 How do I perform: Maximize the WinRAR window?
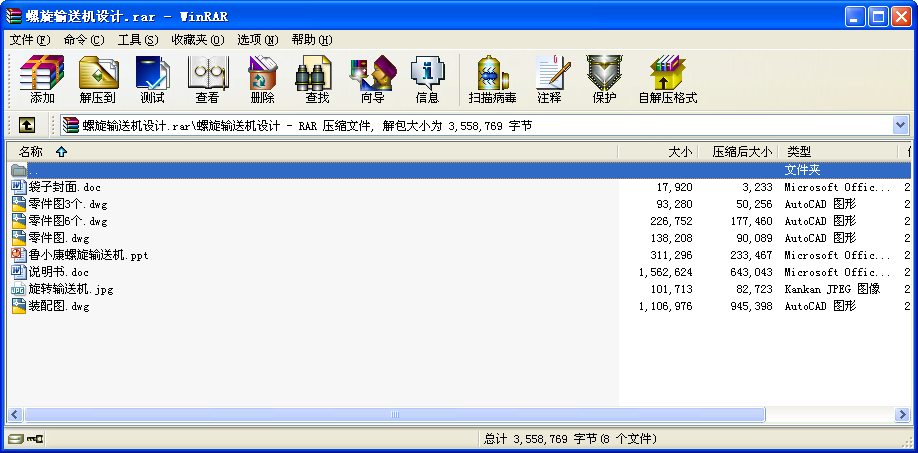coord(878,16)
